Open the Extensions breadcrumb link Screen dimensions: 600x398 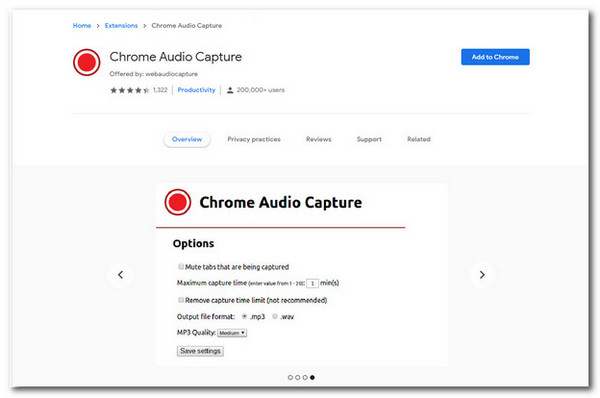point(121,26)
